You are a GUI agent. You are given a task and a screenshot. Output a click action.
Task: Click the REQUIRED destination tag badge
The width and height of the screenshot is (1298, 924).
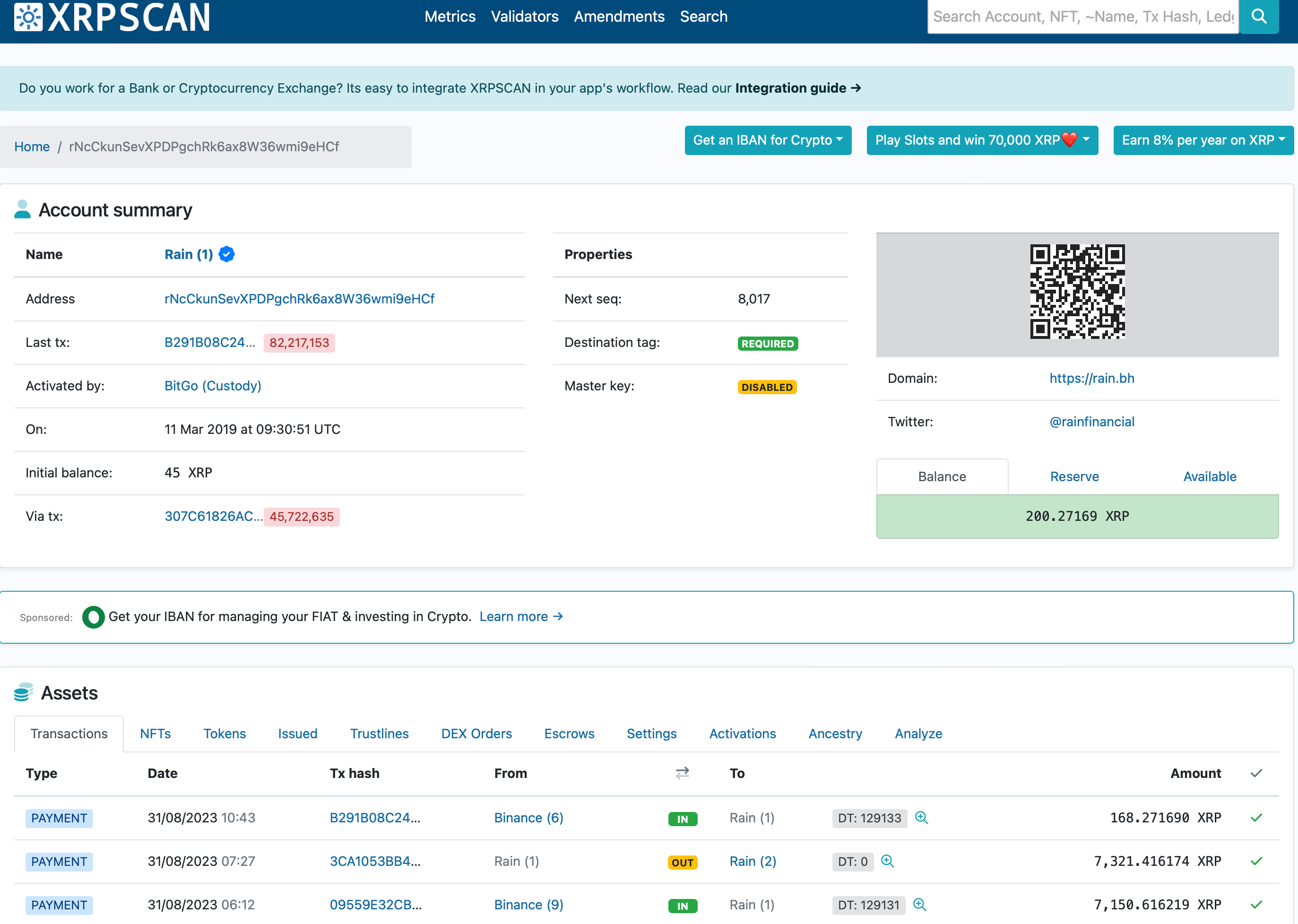(x=768, y=344)
